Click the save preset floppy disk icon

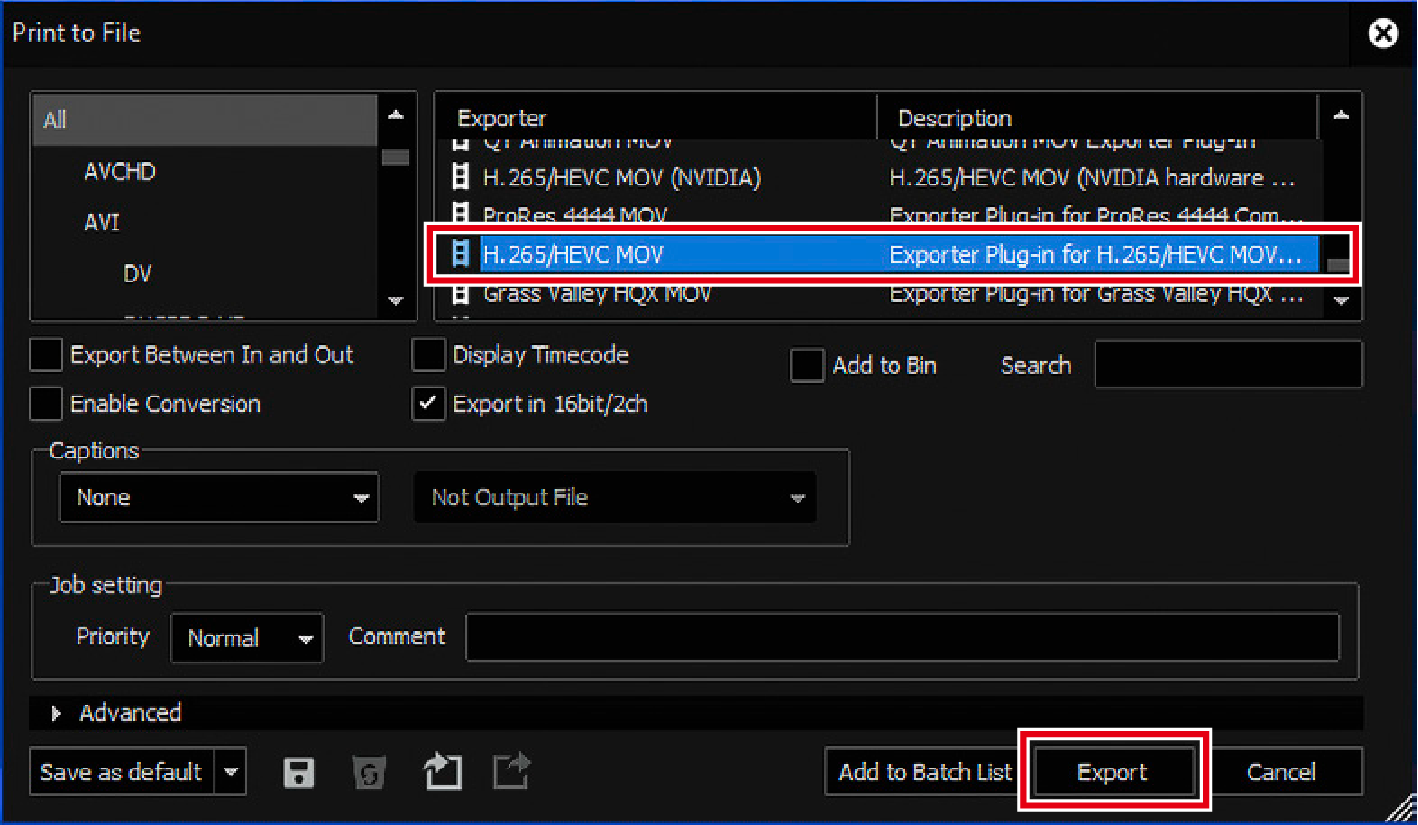click(299, 772)
